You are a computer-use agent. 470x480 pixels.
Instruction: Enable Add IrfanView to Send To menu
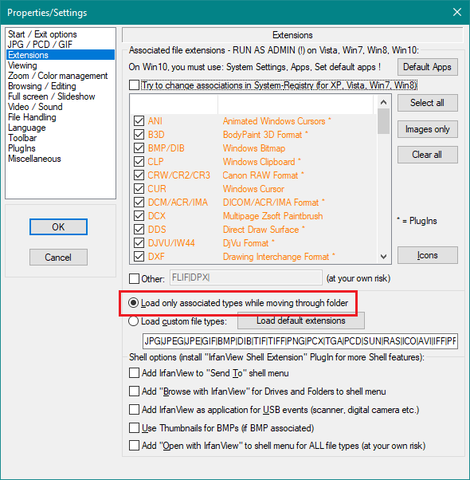pyautogui.click(x=134, y=373)
